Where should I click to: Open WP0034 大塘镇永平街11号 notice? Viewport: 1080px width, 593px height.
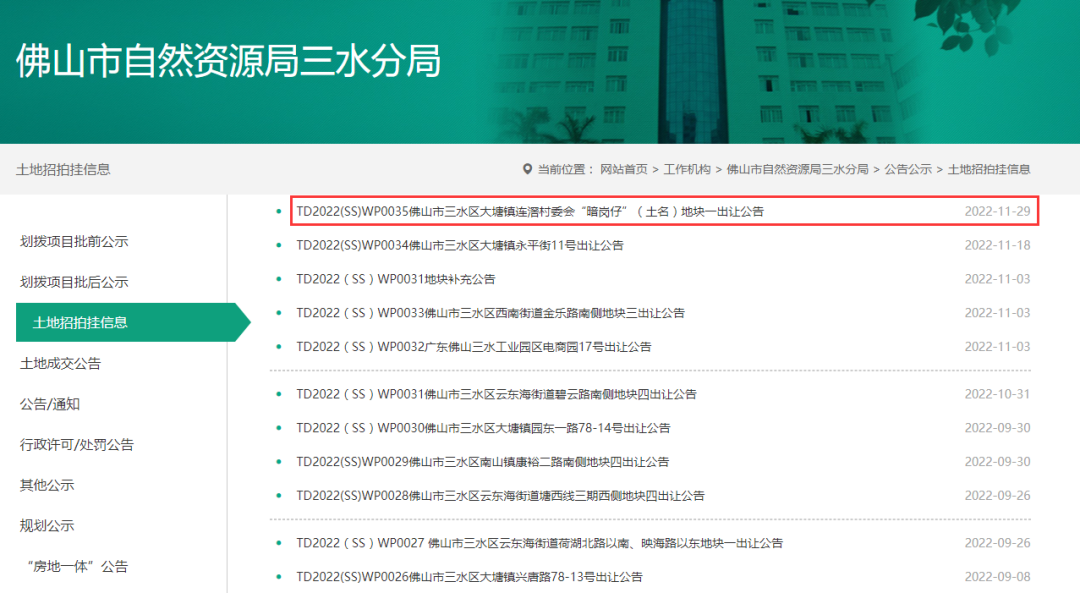point(460,246)
